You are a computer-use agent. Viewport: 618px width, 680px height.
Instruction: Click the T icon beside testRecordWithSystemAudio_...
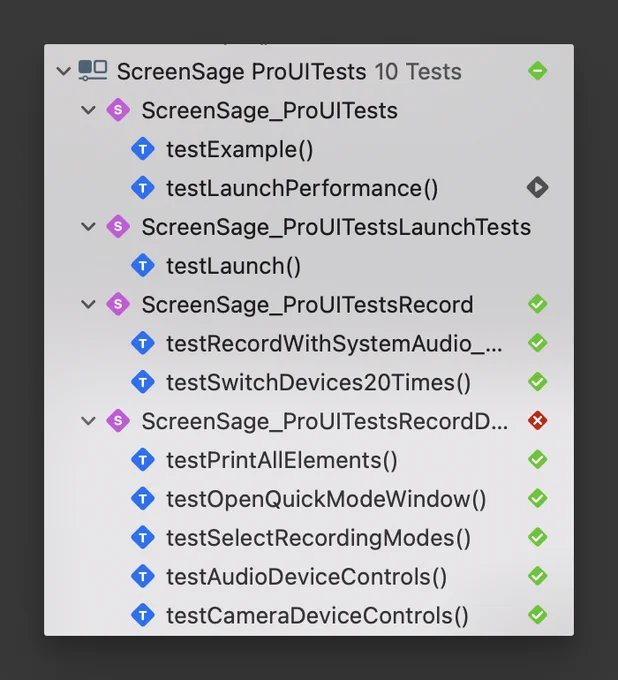click(x=143, y=343)
